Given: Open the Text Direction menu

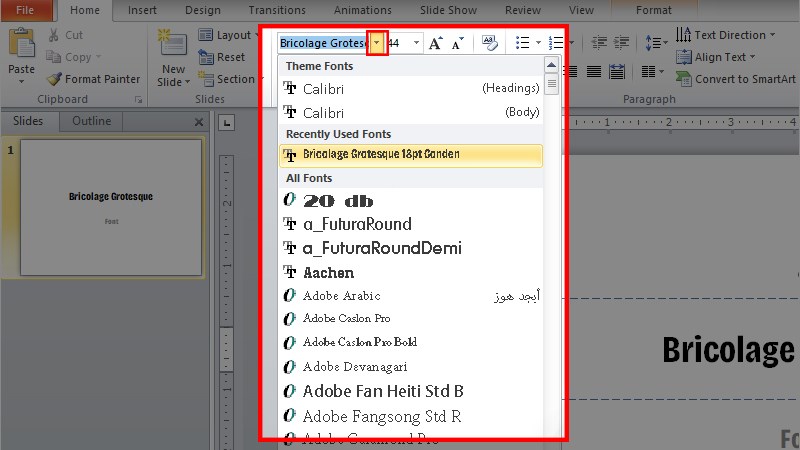Looking at the screenshot, I should point(725,35).
